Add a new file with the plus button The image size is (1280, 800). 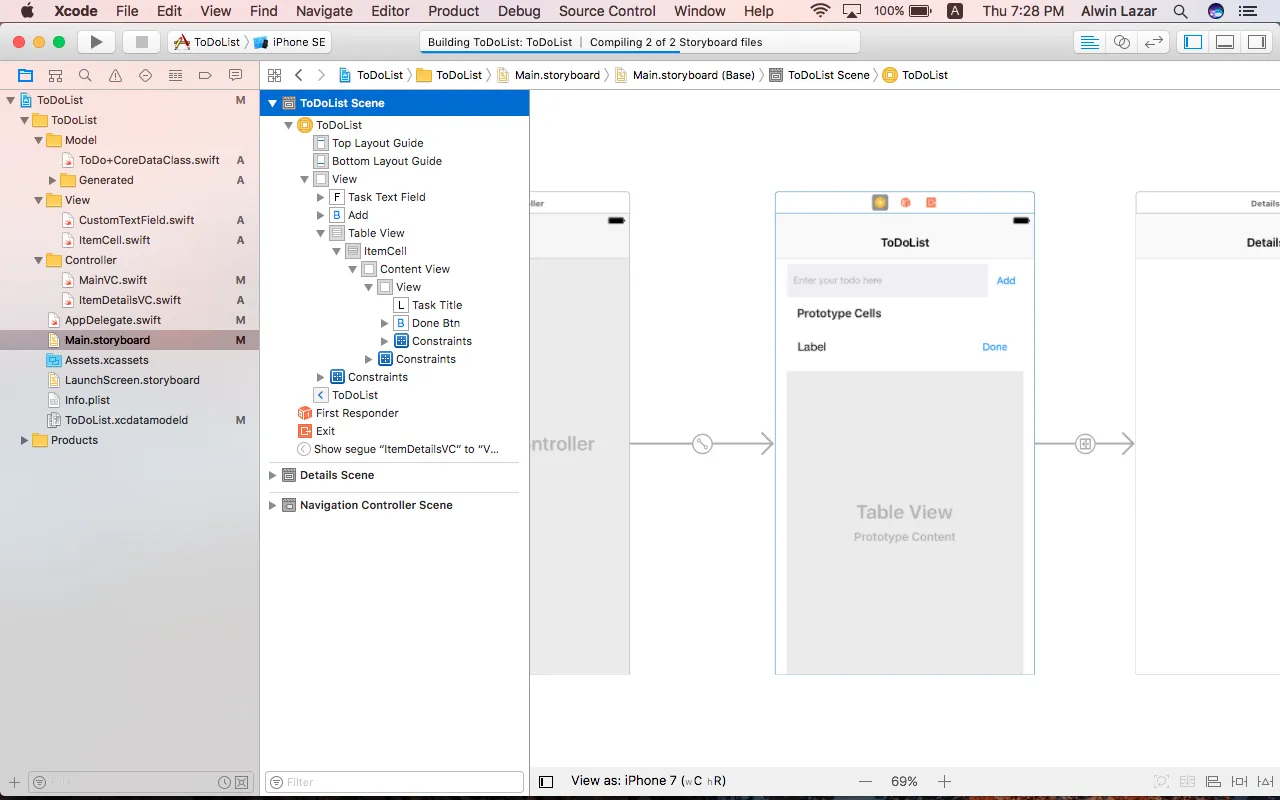point(14,782)
